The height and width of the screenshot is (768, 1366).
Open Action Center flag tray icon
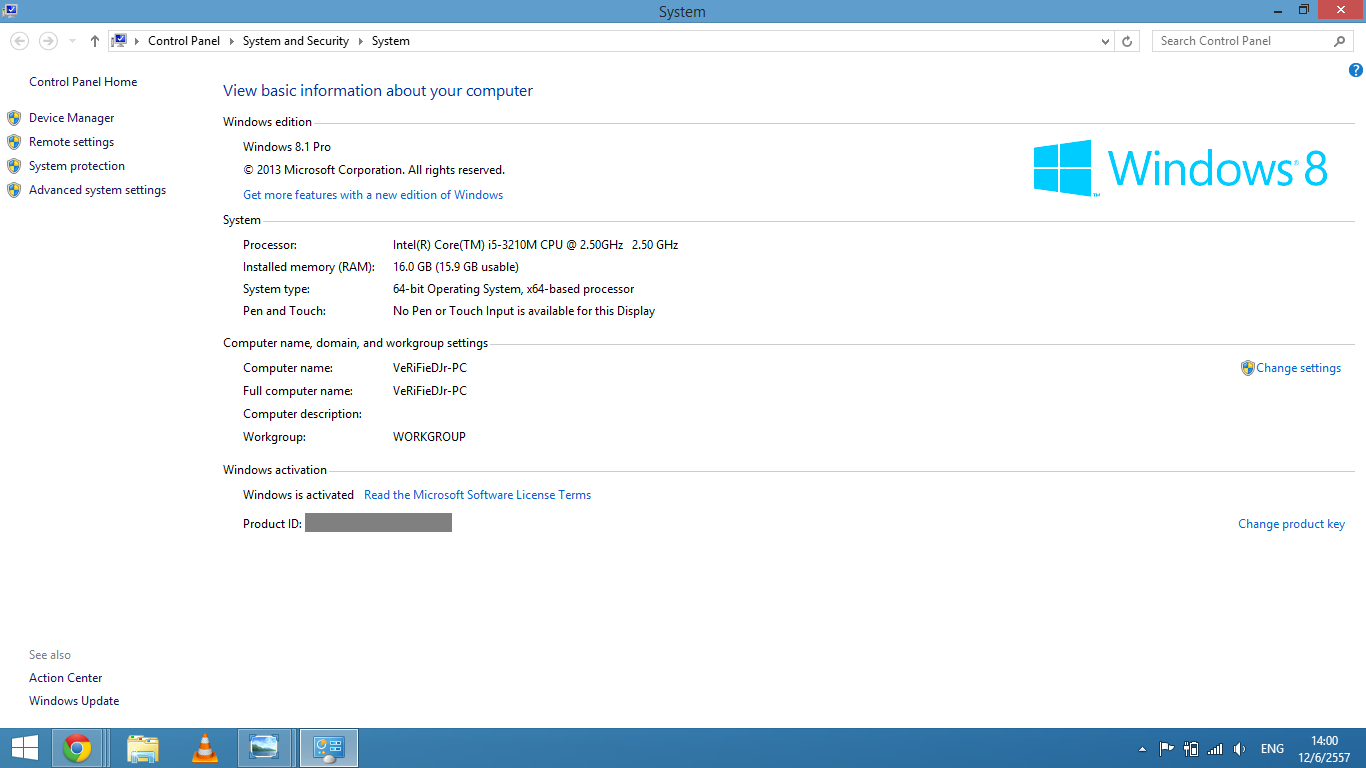(1166, 749)
